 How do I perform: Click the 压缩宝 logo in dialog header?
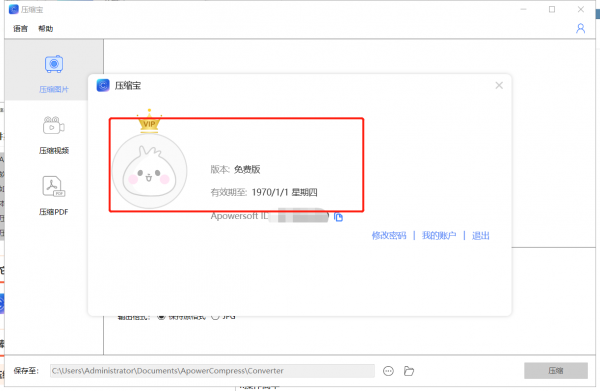pyautogui.click(x=103, y=85)
